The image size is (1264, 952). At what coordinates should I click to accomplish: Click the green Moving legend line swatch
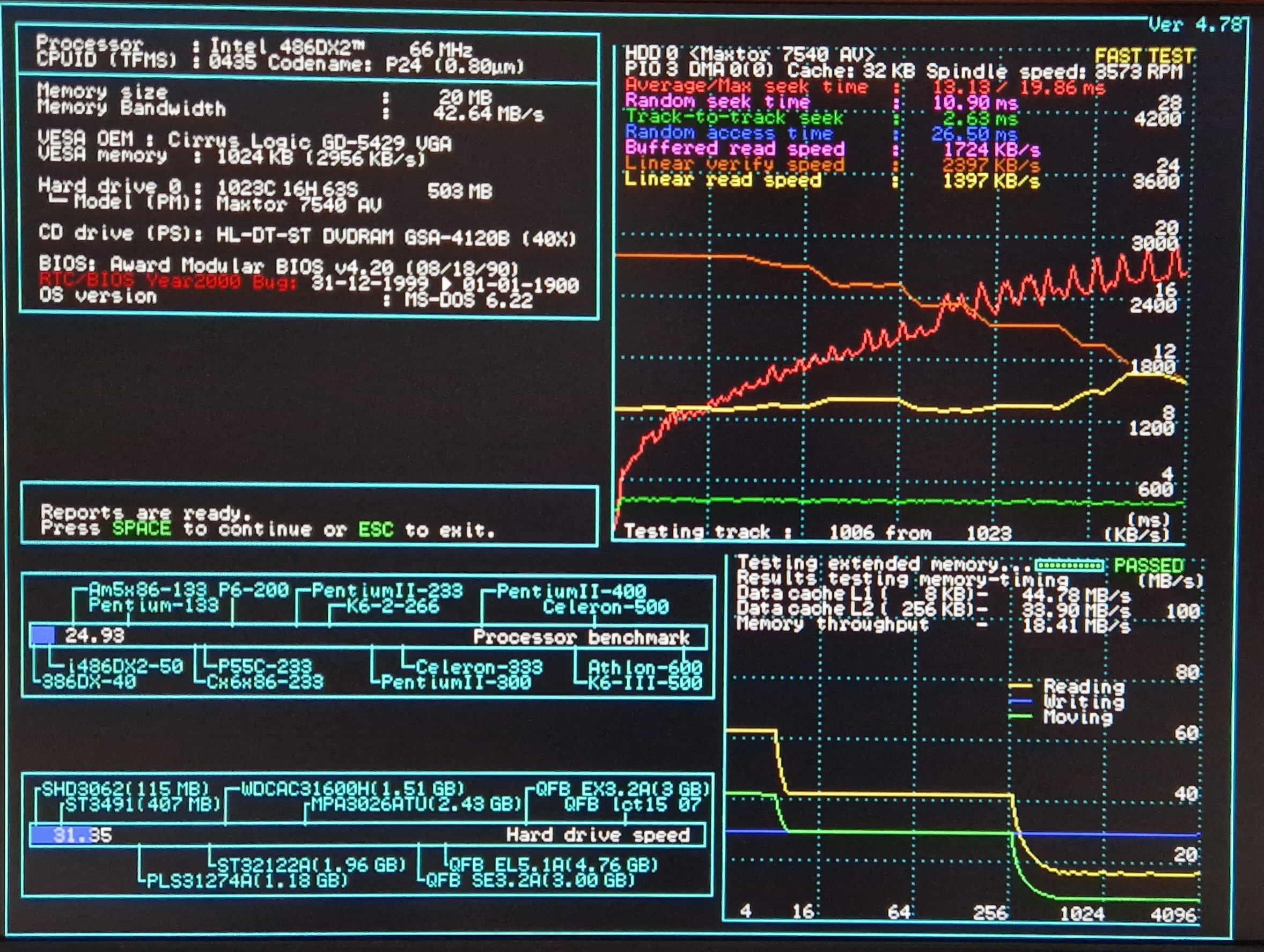pos(1020,717)
